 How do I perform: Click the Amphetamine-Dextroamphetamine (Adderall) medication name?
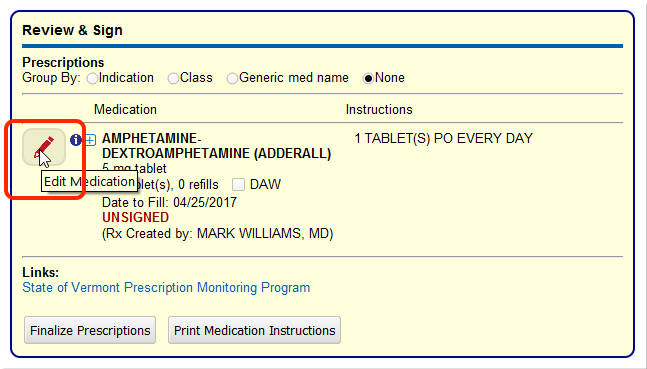tap(217, 146)
